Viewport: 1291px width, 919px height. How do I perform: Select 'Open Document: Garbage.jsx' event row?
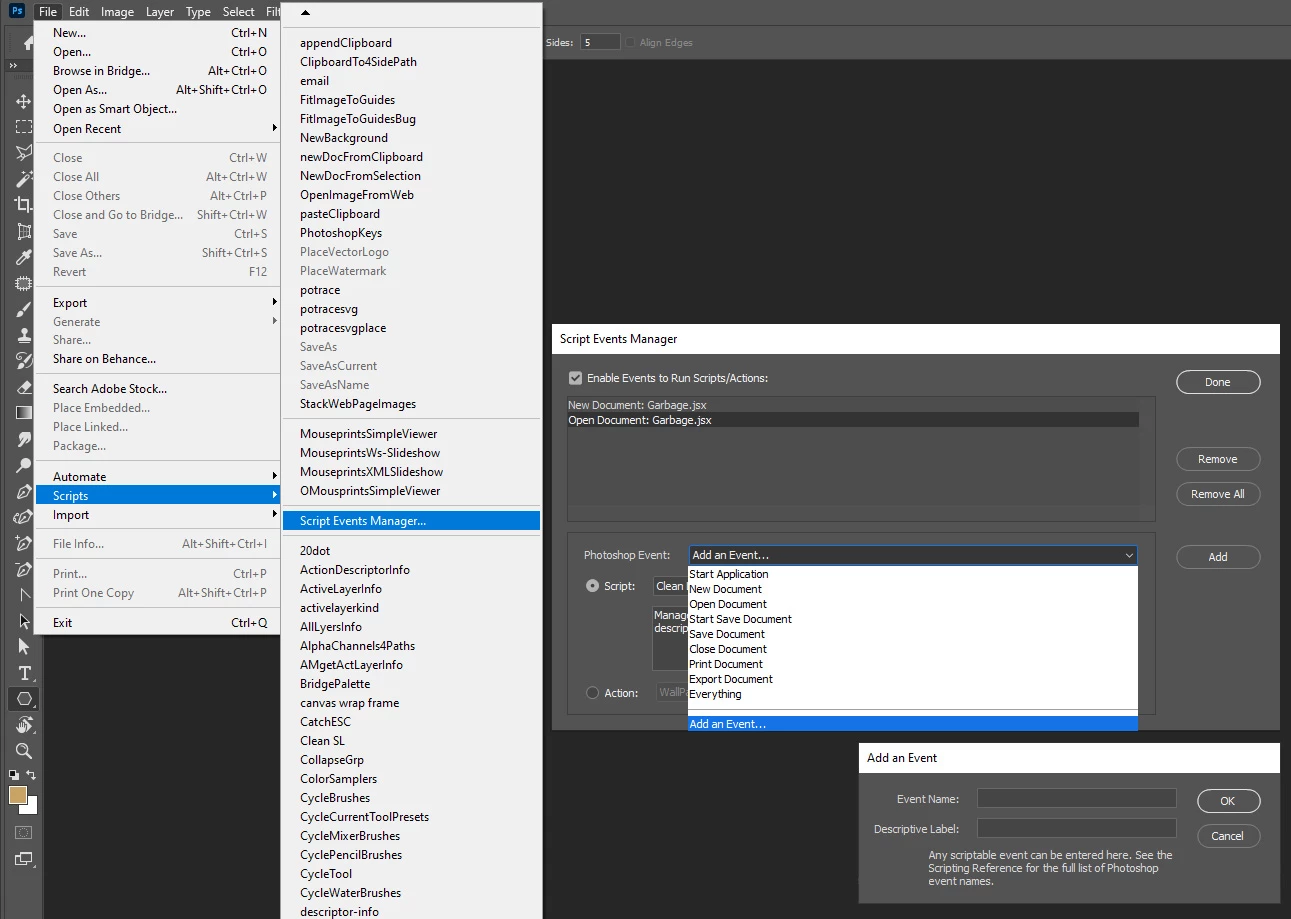853,420
